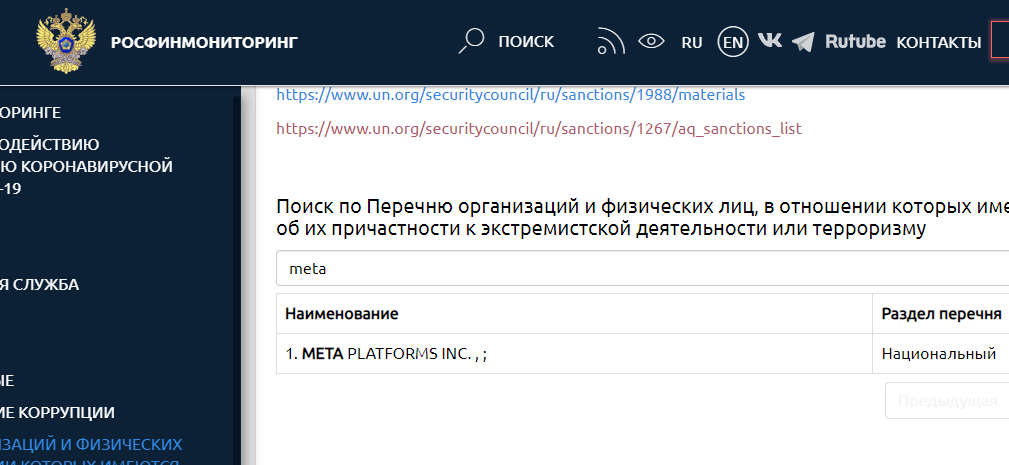This screenshot has width=1009, height=465.
Task: Toggle the visually impaired eye icon
Action: [x=652, y=41]
